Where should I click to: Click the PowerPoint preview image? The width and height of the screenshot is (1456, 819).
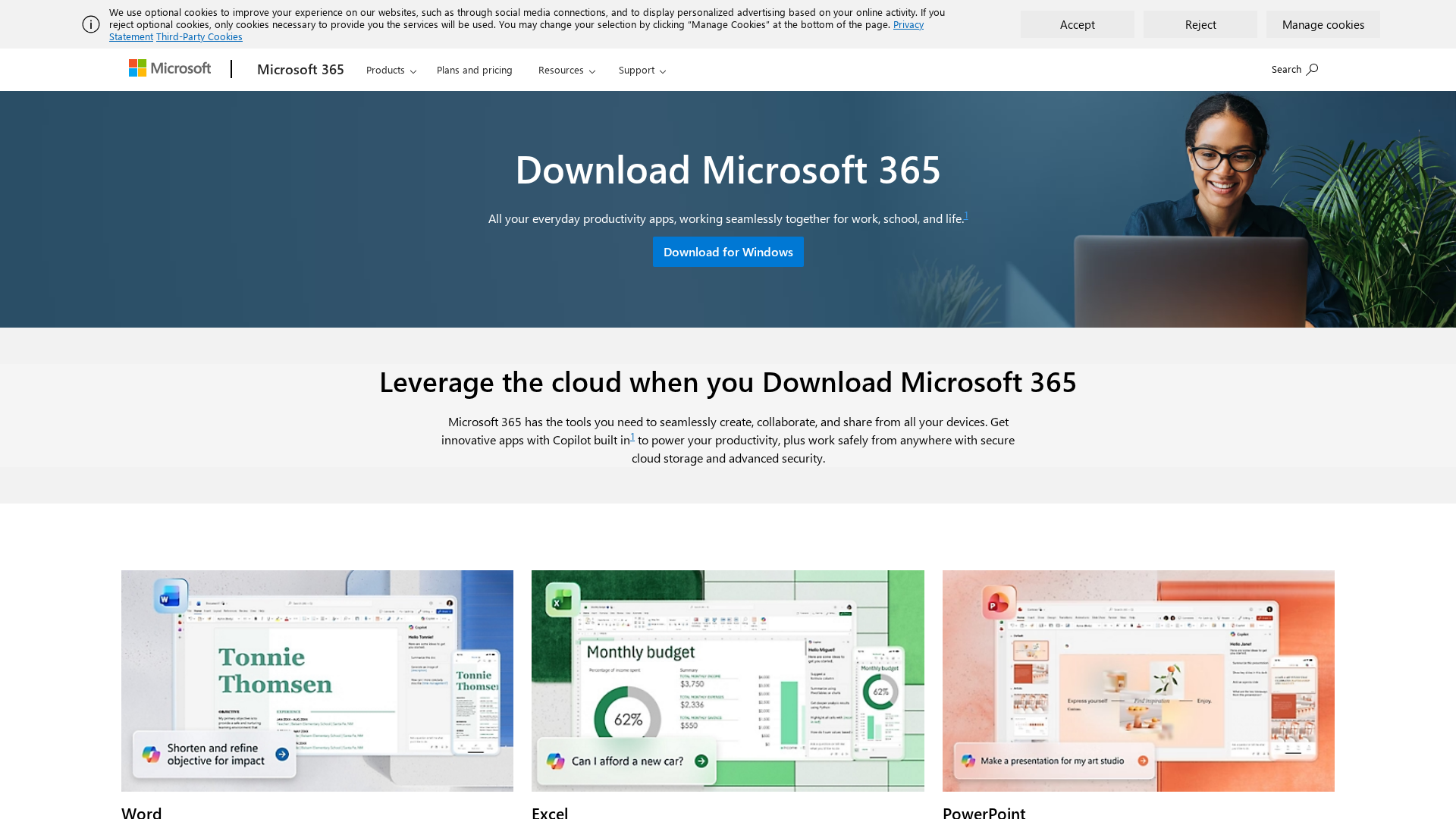pos(1138,681)
